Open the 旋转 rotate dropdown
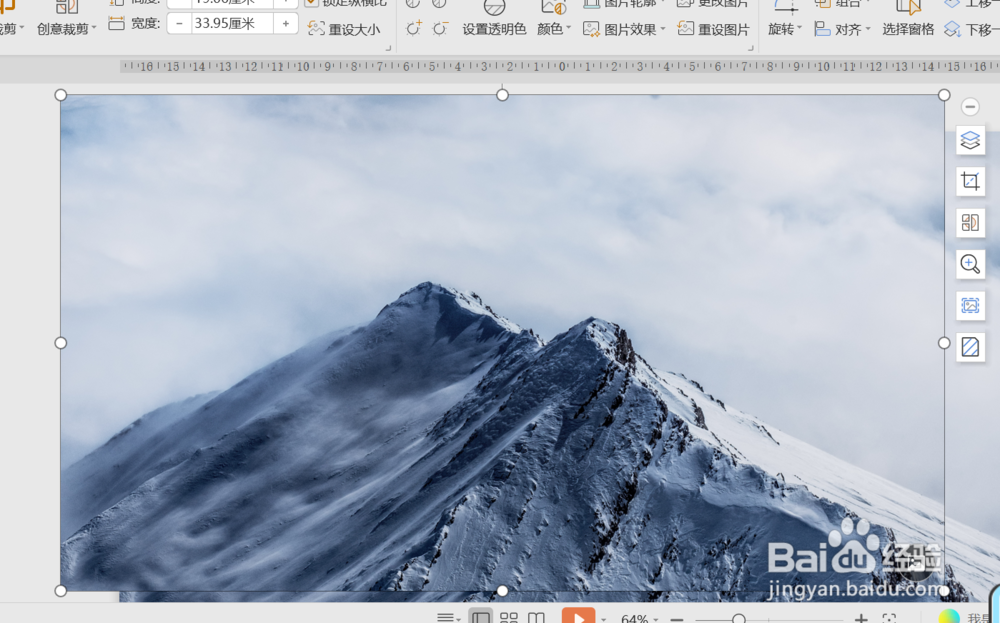 [784, 29]
